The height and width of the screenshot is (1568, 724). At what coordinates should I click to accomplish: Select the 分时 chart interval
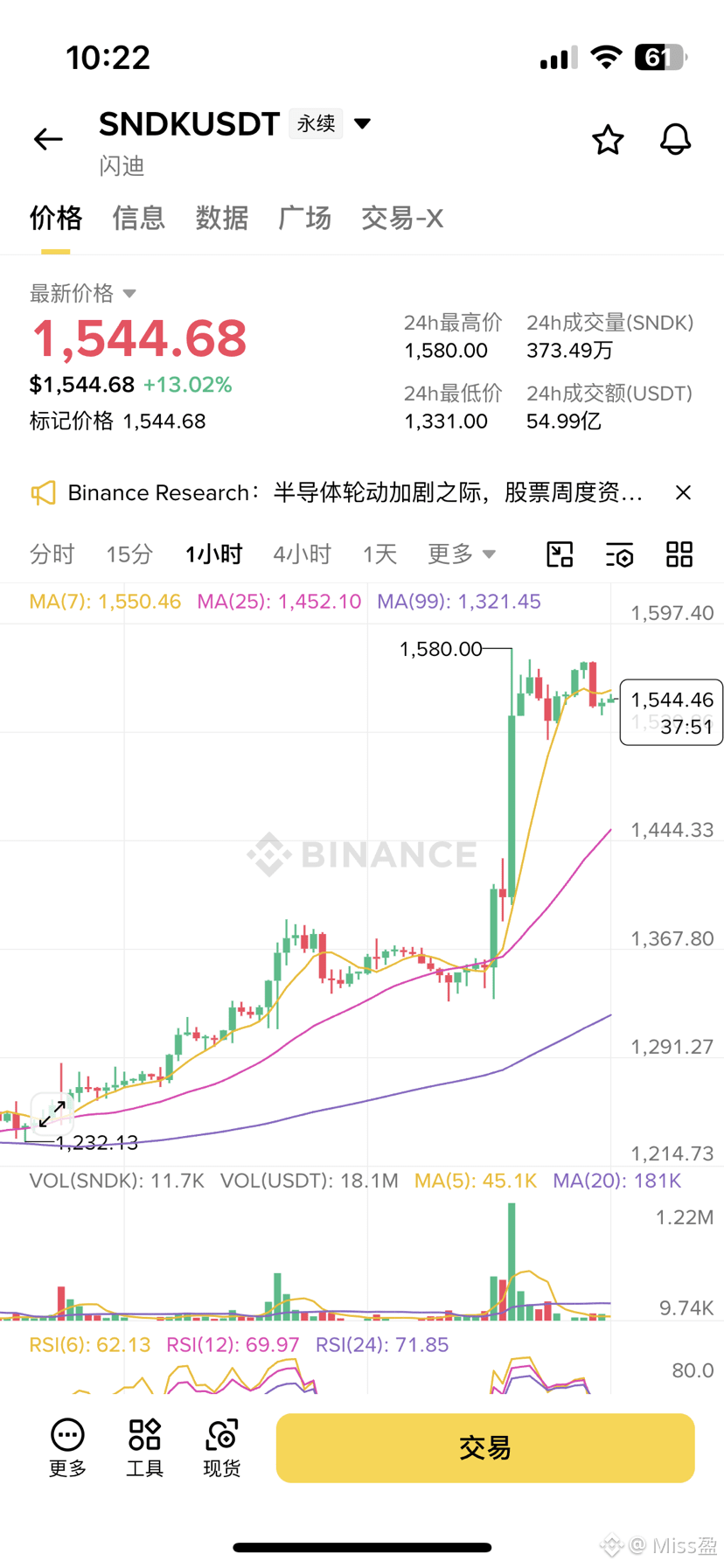[52, 554]
